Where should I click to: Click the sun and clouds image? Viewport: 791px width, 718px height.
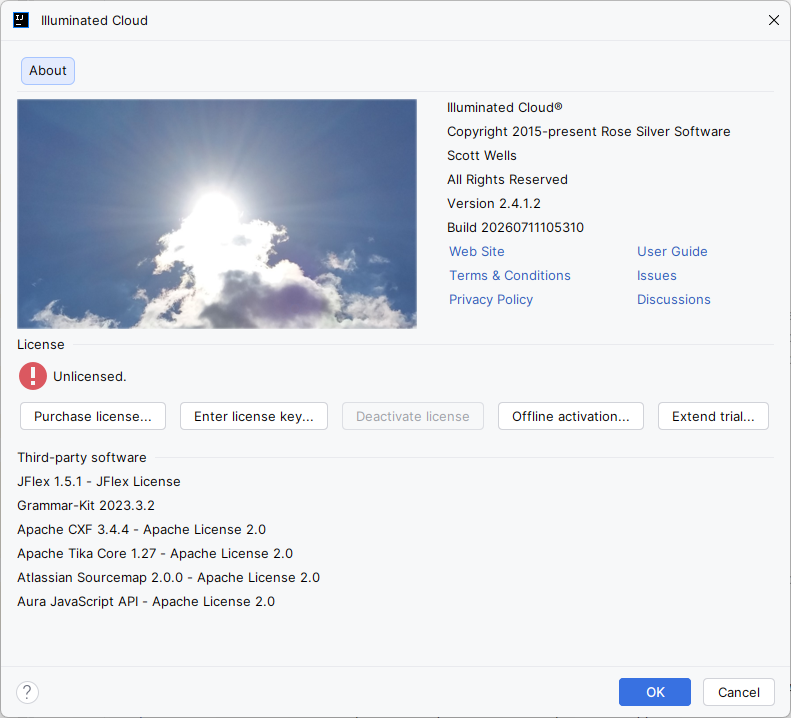click(217, 214)
